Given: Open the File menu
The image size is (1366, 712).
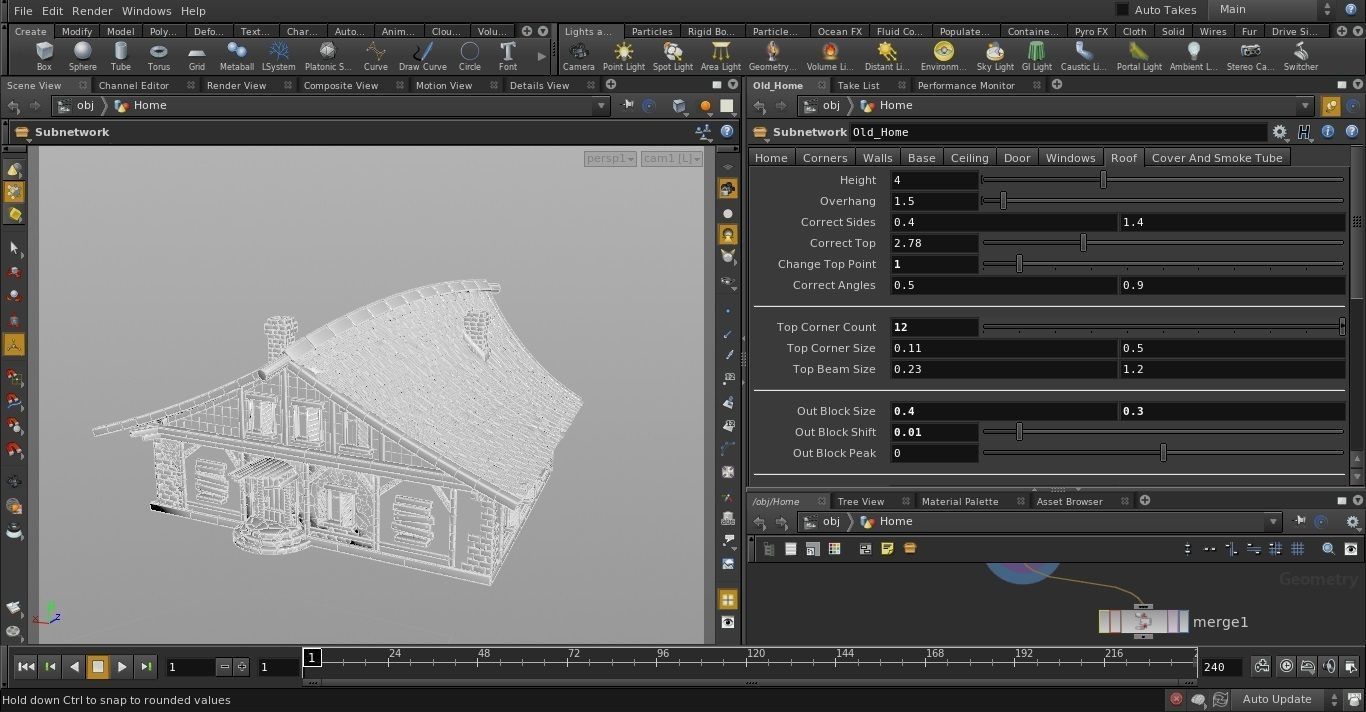Looking at the screenshot, I should [23, 11].
